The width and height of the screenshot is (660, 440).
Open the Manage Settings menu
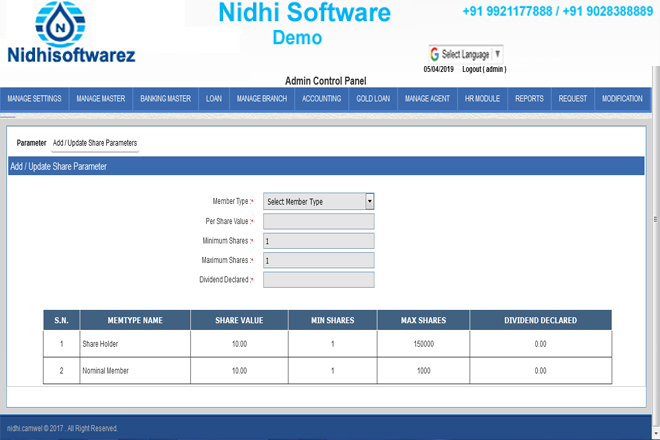(35, 99)
